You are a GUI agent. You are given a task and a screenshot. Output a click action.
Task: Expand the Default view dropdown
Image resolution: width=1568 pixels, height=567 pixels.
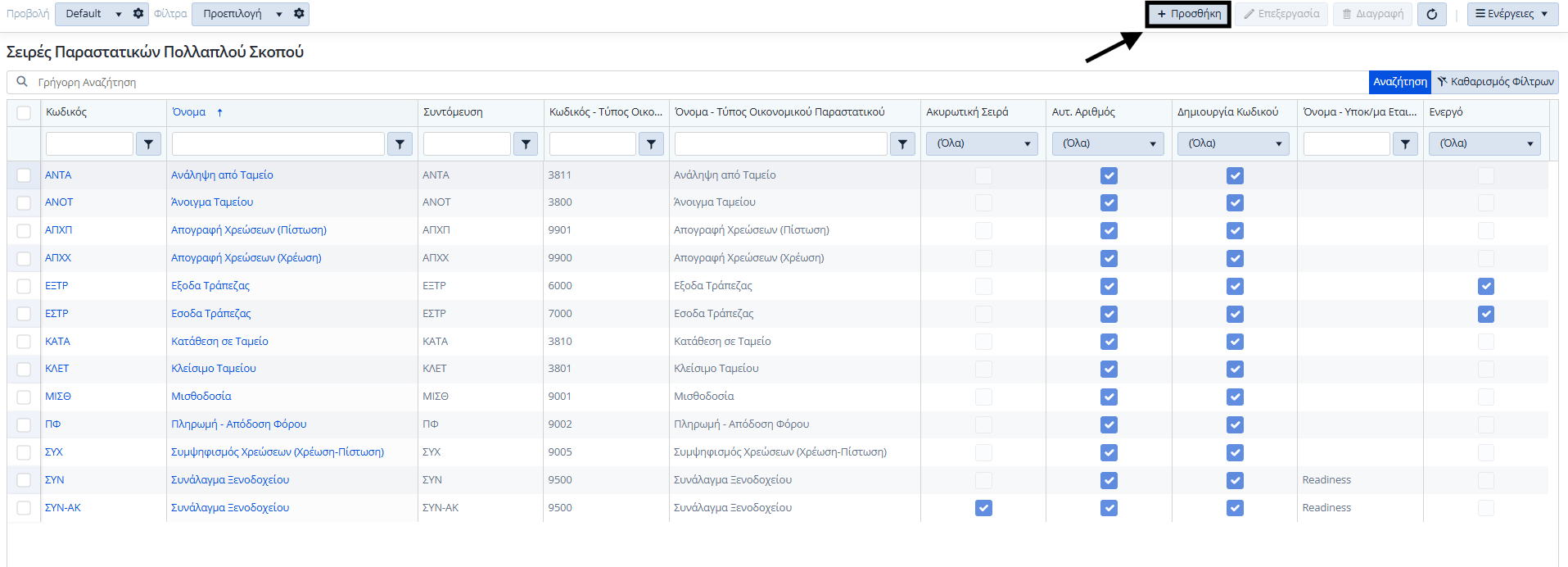pyautogui.click(x=119, y=14)
